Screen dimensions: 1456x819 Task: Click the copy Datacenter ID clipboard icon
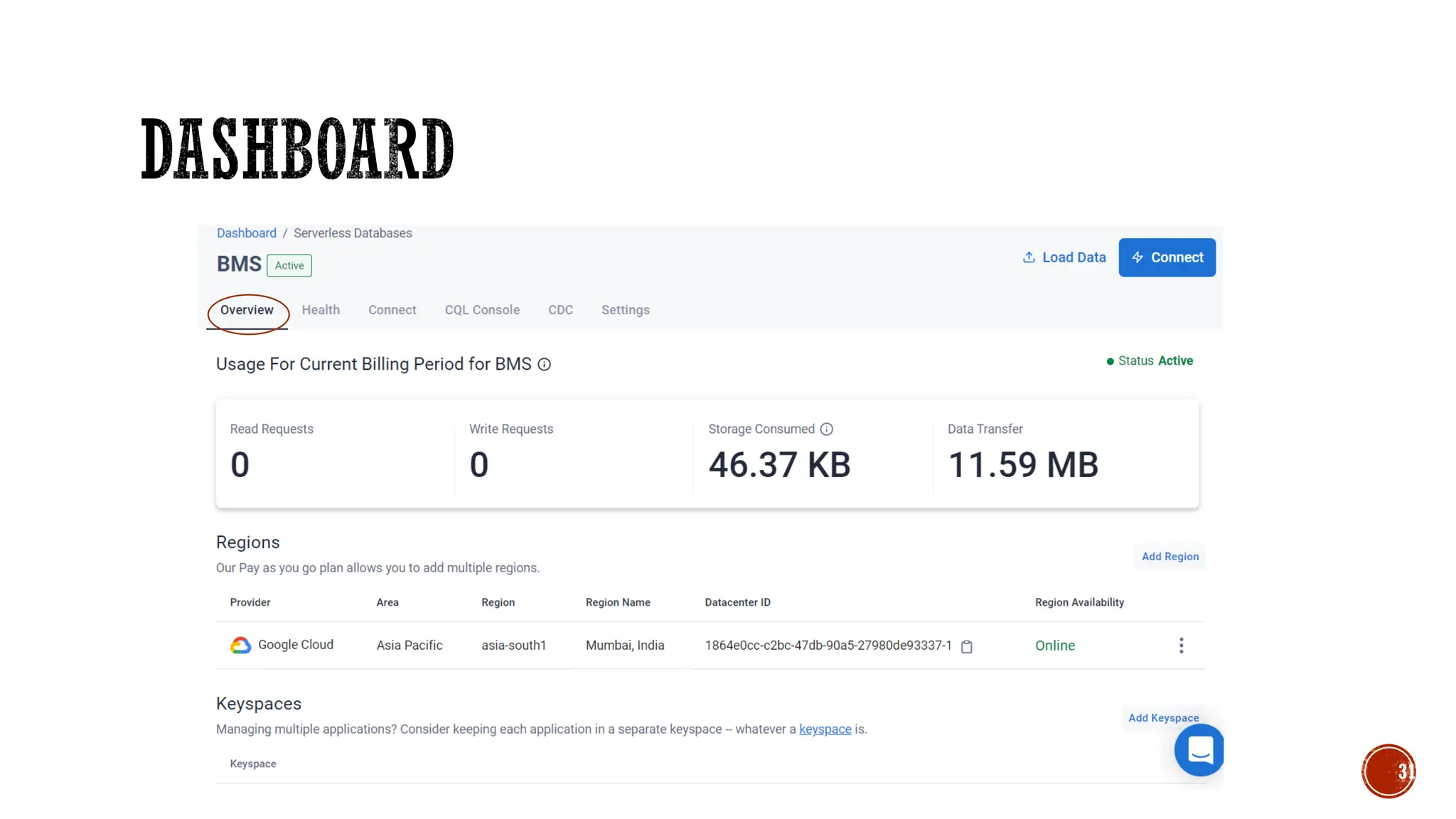pyautogui.click(x=966, y=646)
